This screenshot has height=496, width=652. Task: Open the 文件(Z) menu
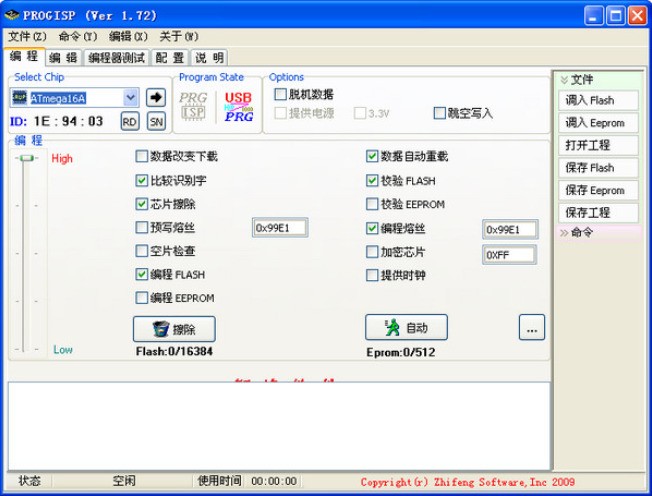[27, 37]
